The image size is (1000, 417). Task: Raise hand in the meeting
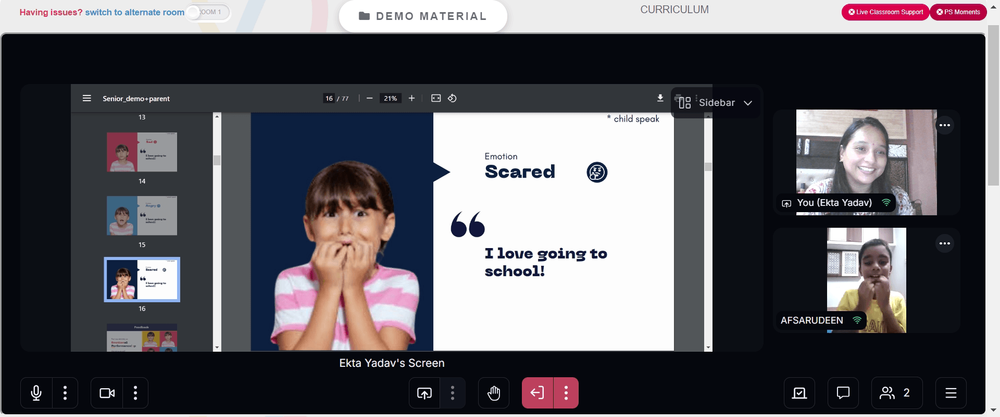[494, 393]
